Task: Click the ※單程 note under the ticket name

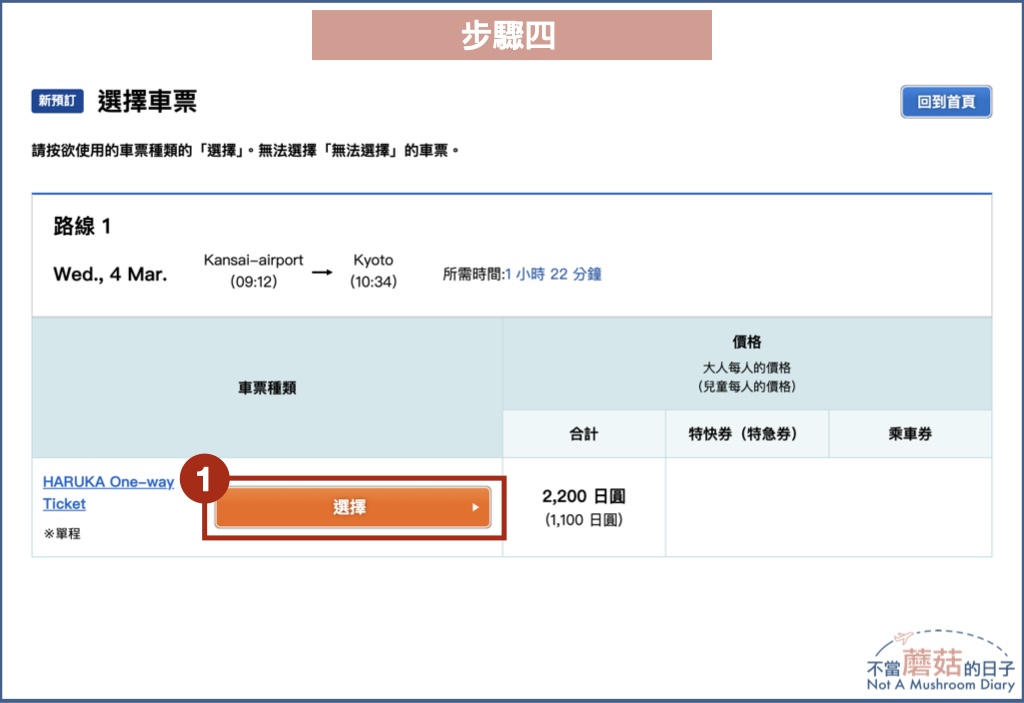Action: [x=64, y=534]
